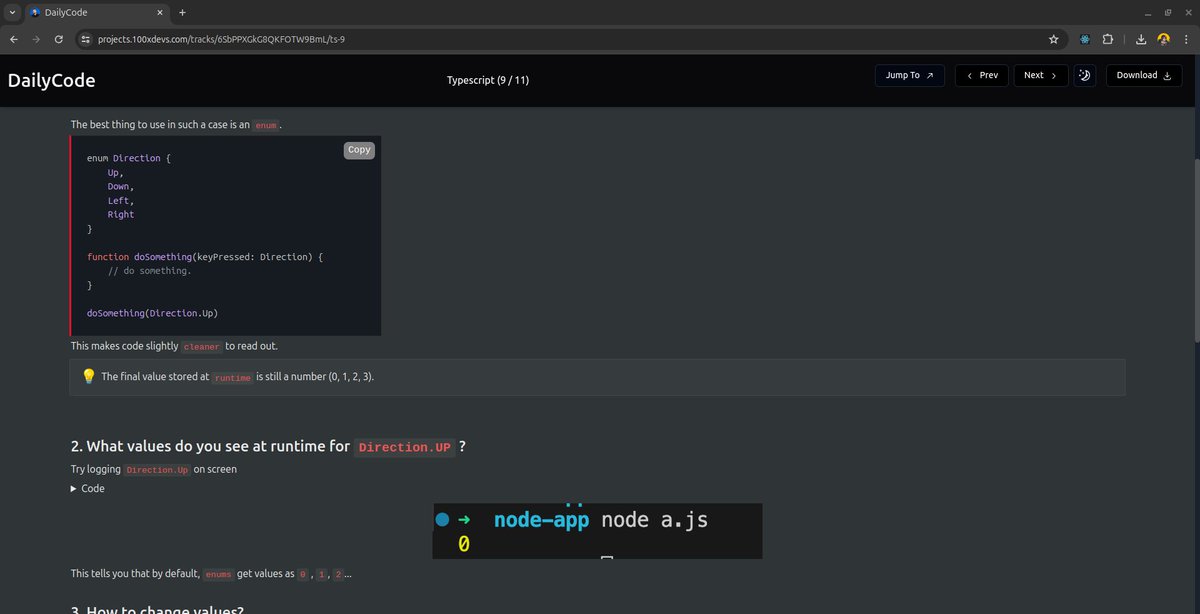
Task: Click the Download button
Action: tap(1142, 75)
